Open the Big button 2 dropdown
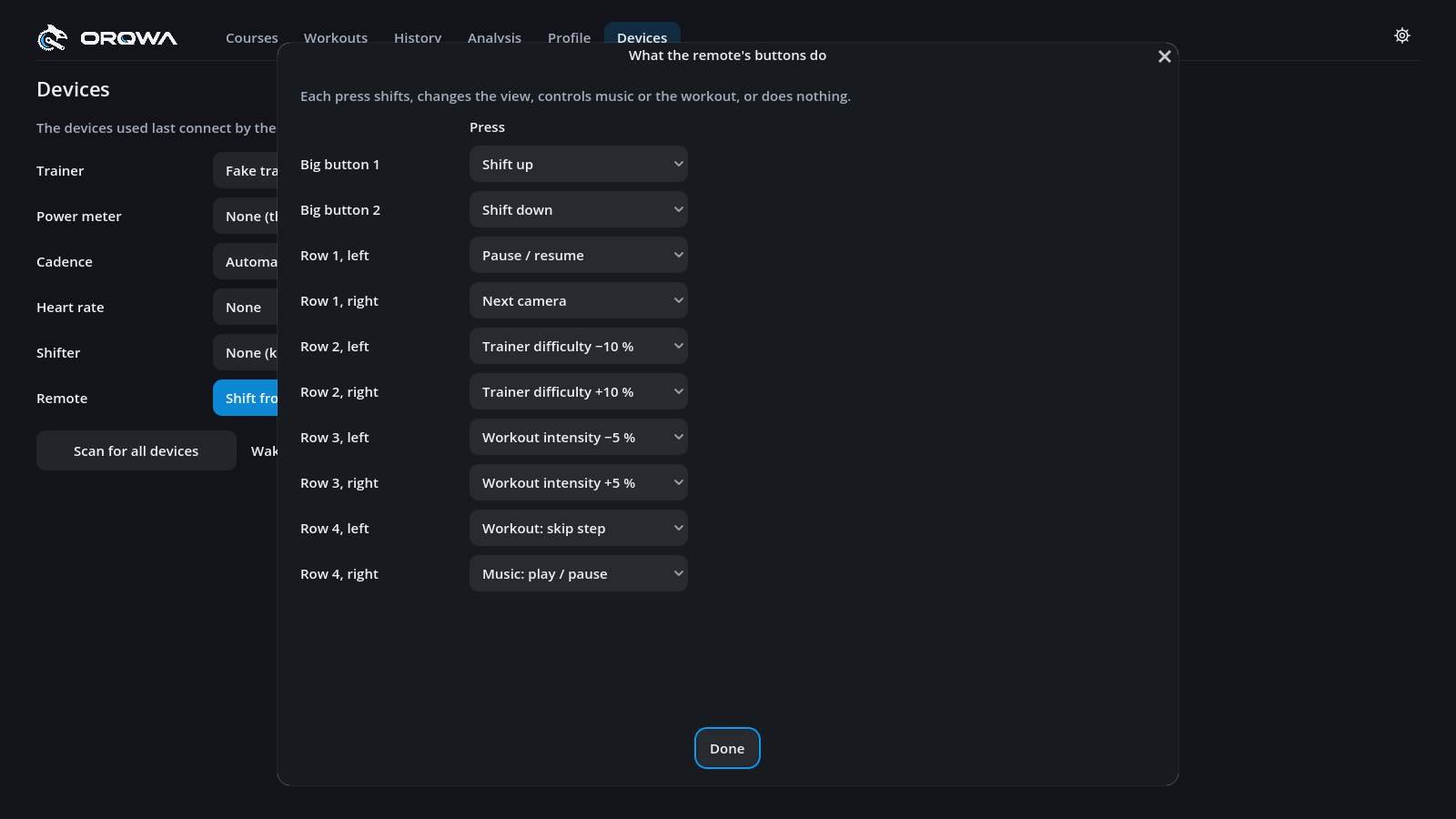The height and width of the screenshot is (819, 1456). [579, 209]
